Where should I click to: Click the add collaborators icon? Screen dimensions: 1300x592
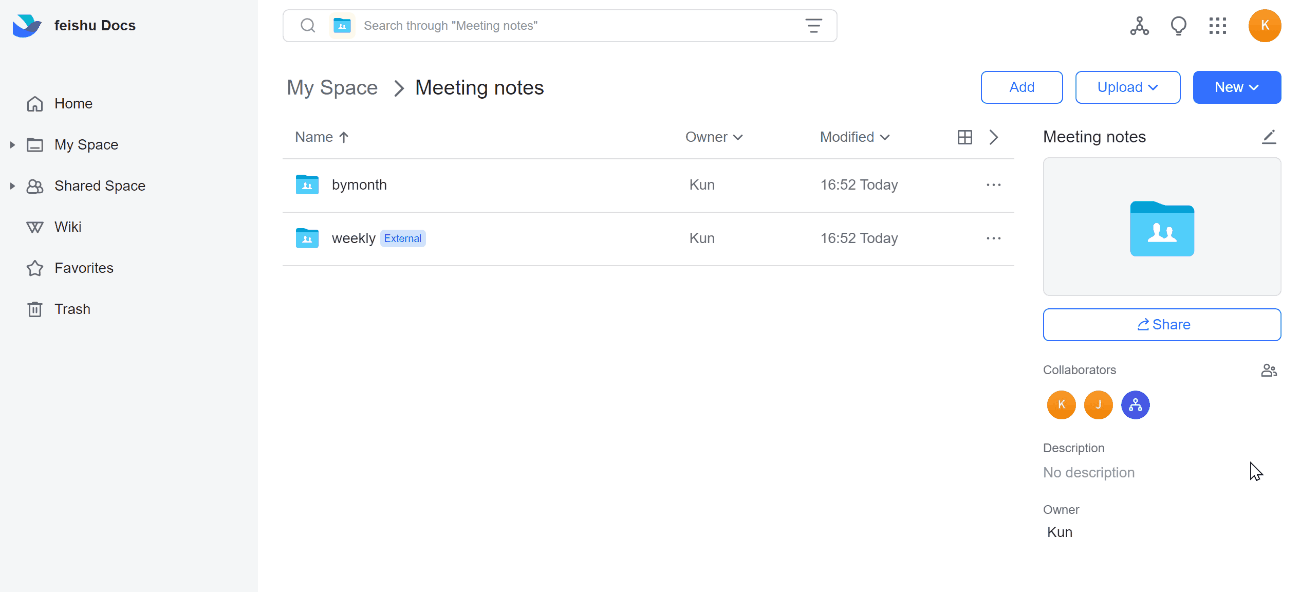[1268, 370]
